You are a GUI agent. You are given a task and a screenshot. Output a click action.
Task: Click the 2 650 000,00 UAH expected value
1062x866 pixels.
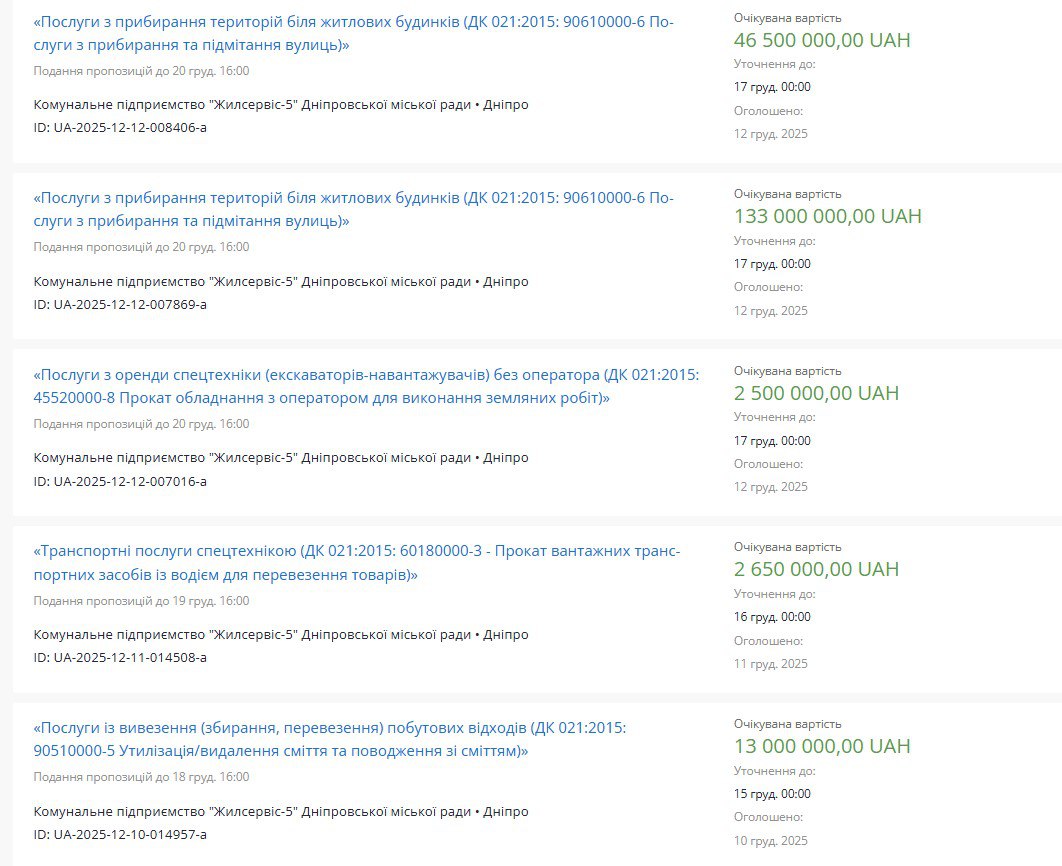(x=816, y=569)
